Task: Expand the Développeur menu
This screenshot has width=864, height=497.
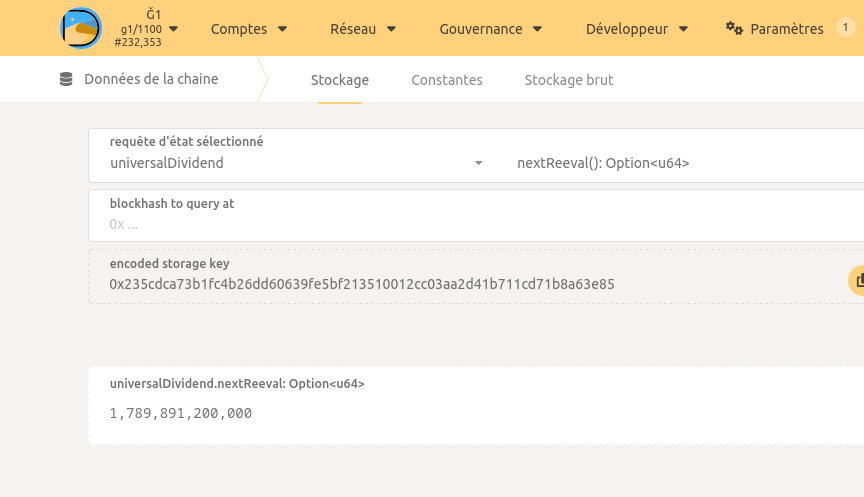Action: pyautogui.click(x=637, y=29)
